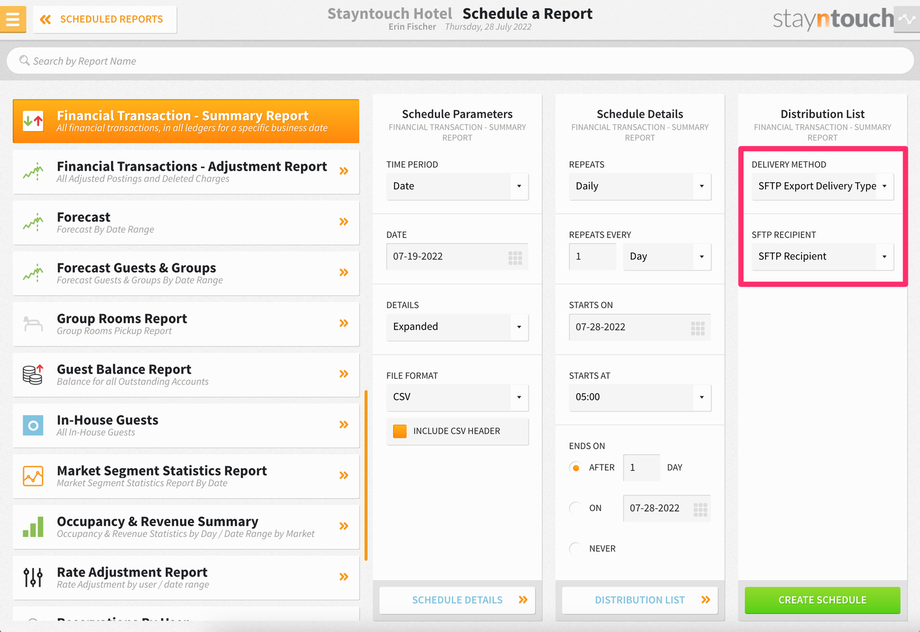Select Financial Transaction - Summary Report
920x632 pixels.
click(186, 121)
